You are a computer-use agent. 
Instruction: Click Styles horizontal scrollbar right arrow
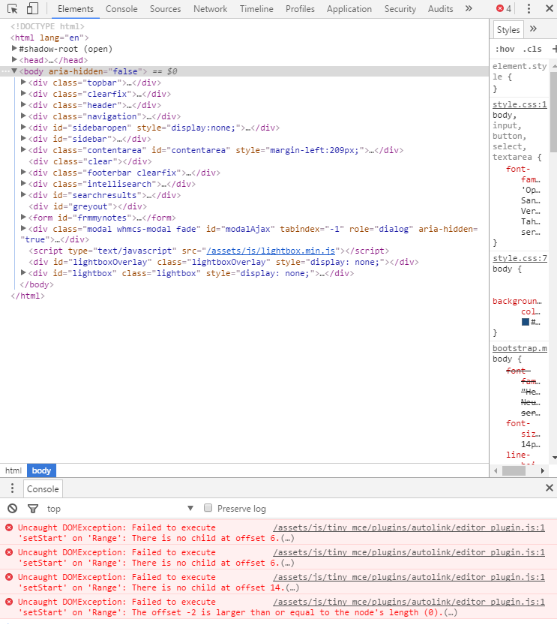coord(542,471)
